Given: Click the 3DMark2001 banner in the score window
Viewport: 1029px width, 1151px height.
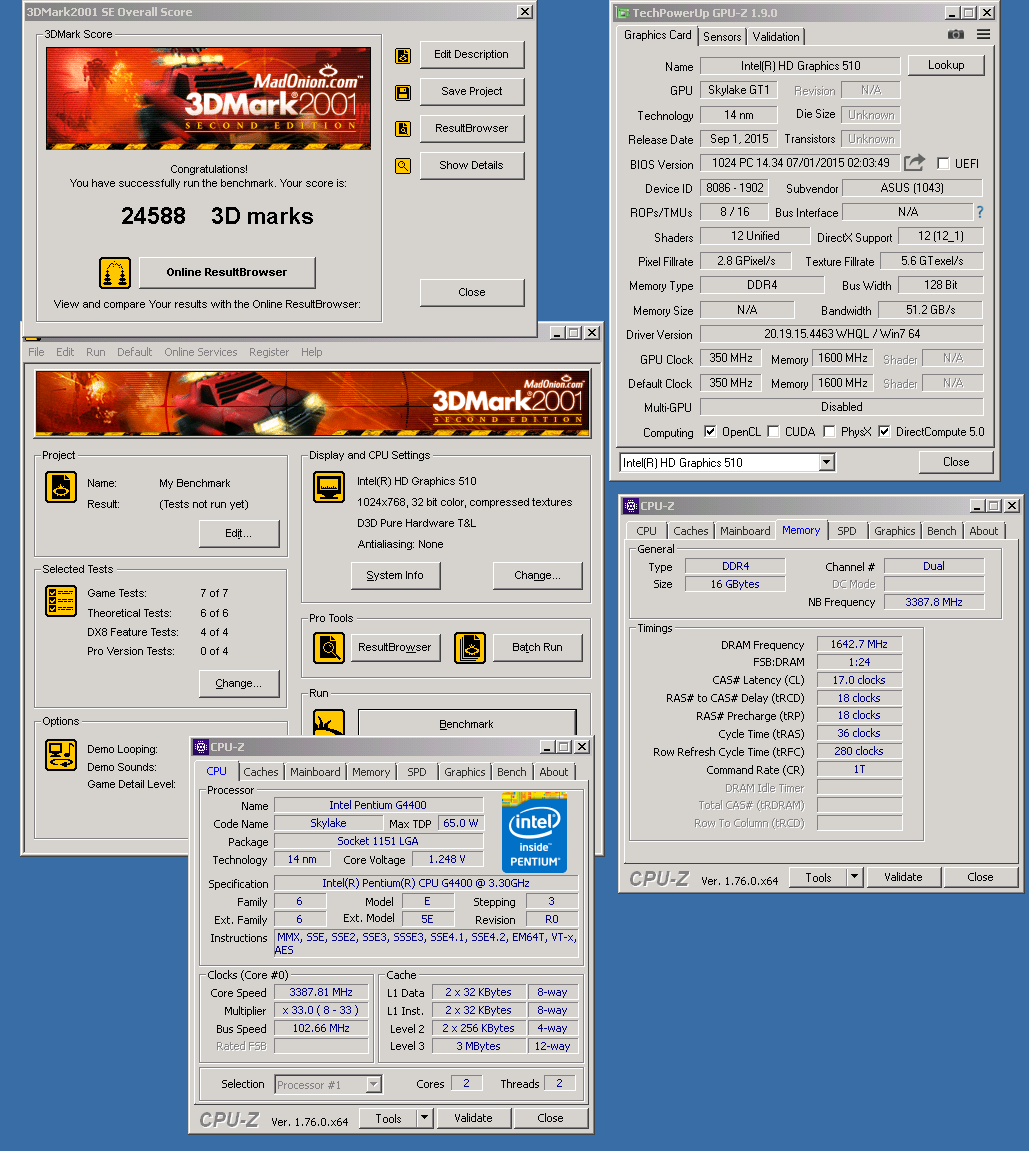Looking at the screenshot, I should 208,98.
